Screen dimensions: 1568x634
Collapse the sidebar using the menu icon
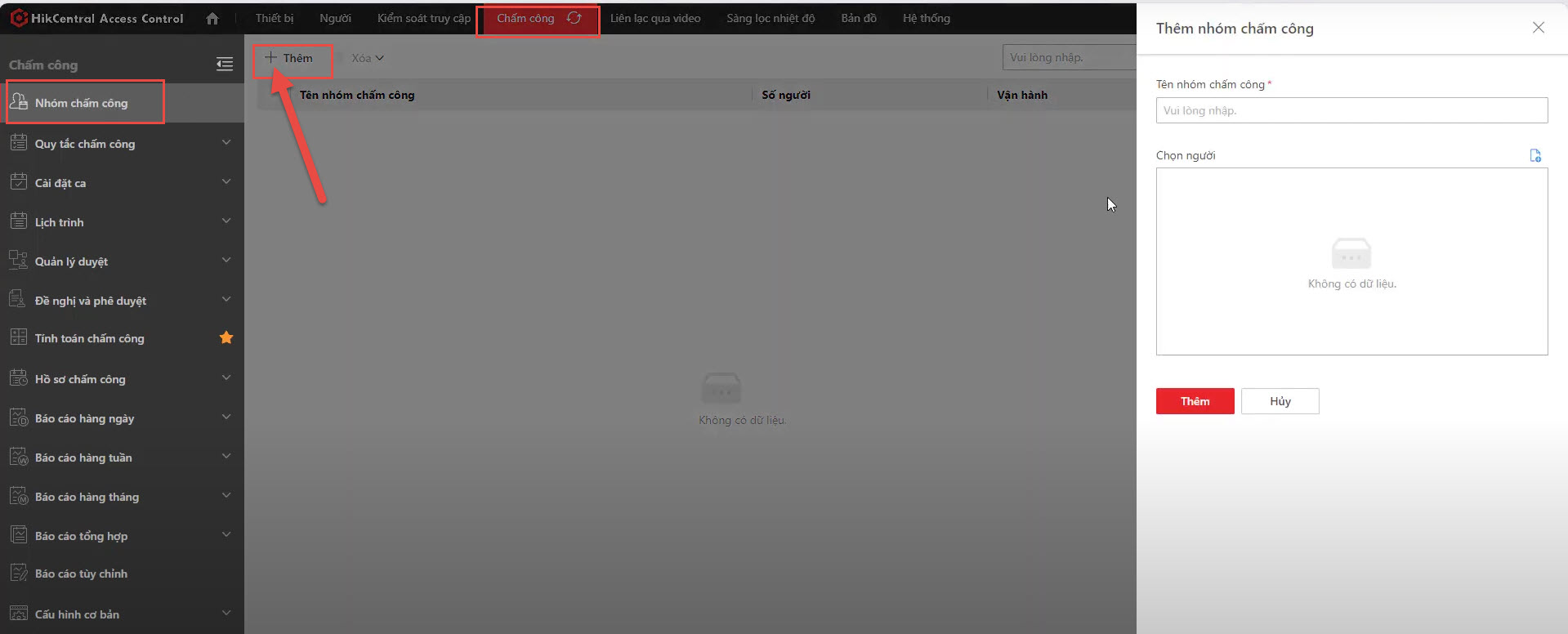coord(225,65)
